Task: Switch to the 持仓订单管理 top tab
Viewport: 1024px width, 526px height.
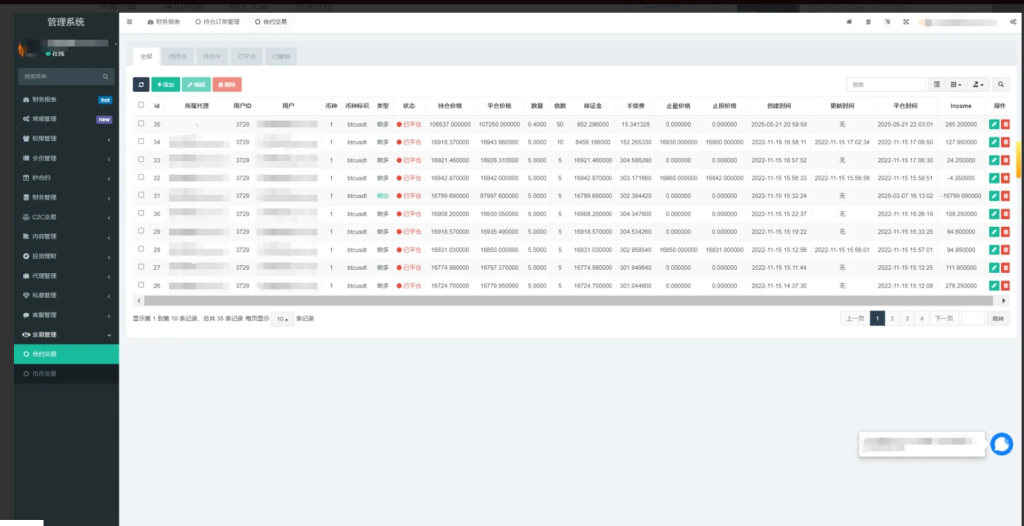Action: point(218,22)
